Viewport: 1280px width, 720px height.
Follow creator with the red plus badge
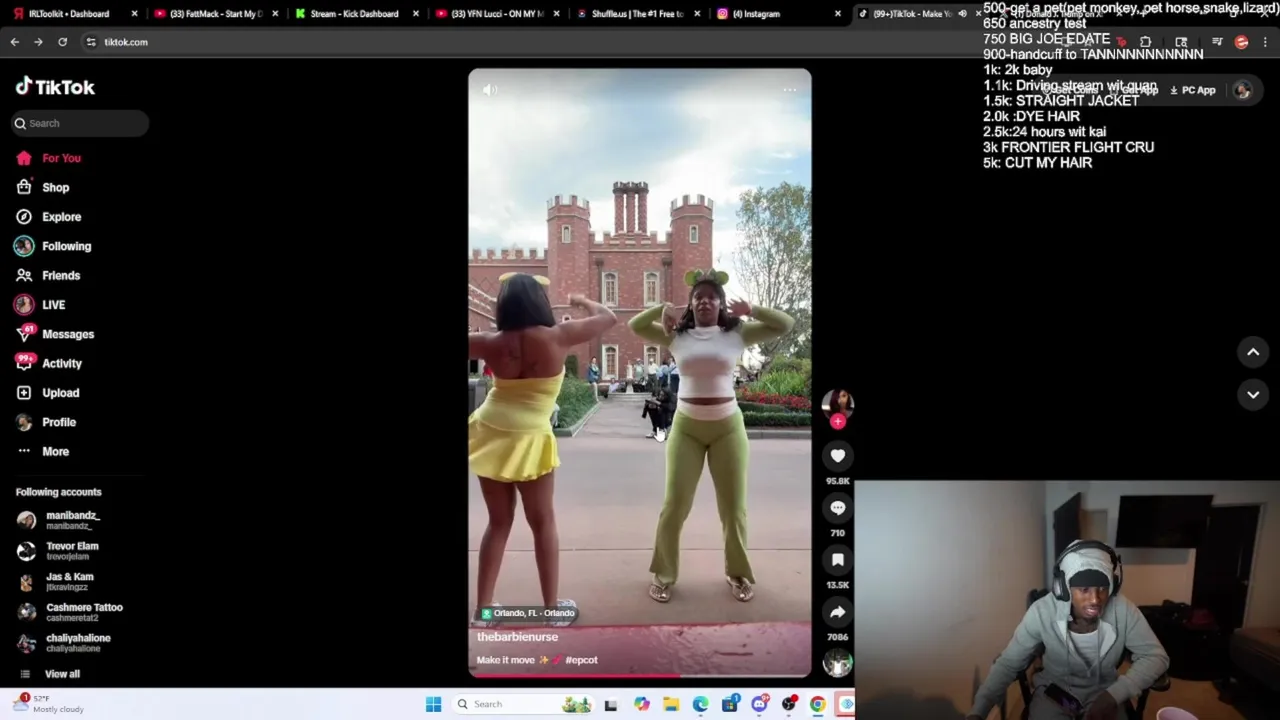click(838, 422)
